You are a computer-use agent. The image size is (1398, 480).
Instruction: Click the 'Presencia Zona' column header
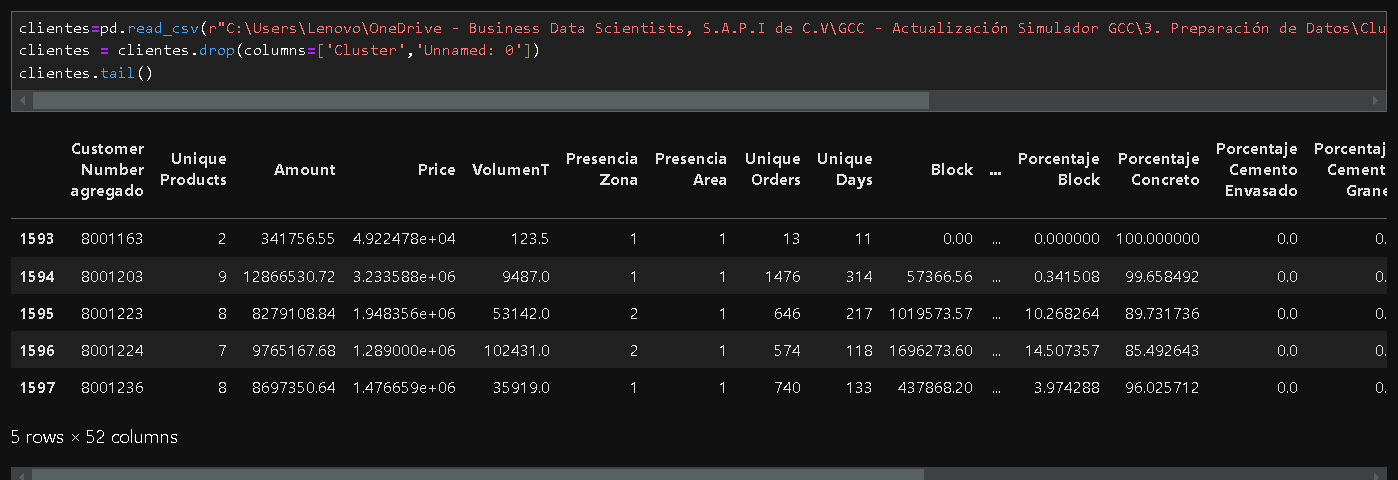tap(601, 170)
